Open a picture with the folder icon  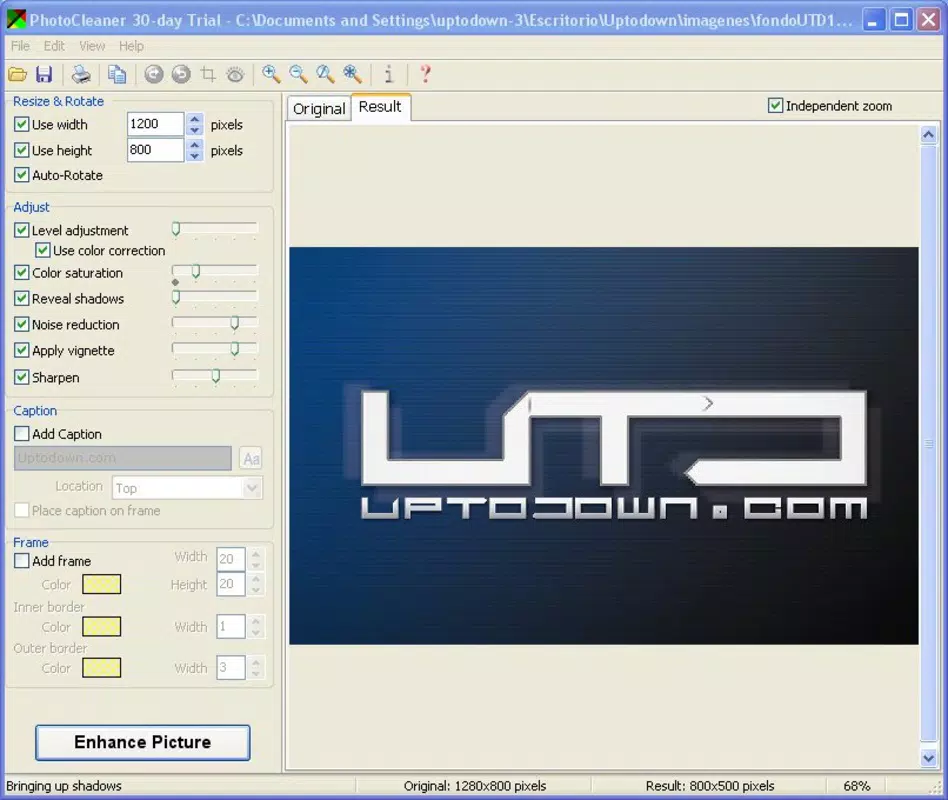click(18, 74)
